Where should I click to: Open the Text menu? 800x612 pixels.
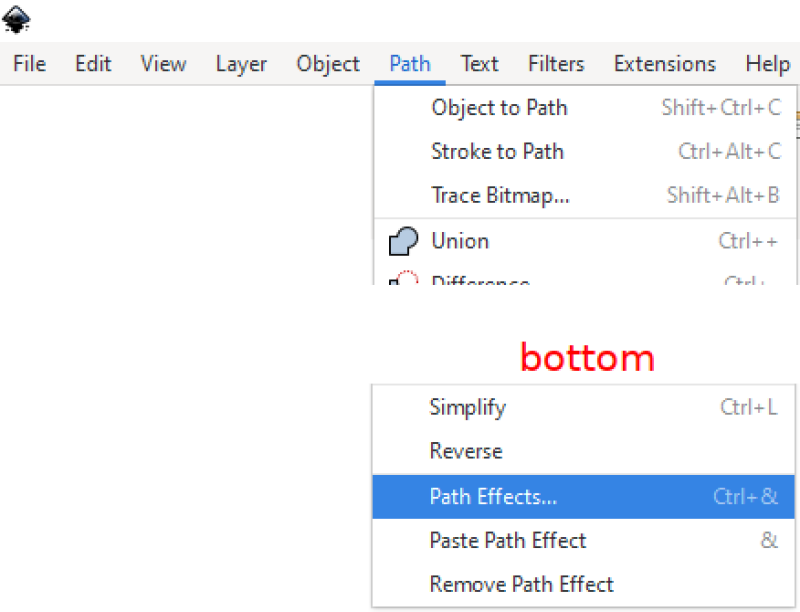coord(480,64)
